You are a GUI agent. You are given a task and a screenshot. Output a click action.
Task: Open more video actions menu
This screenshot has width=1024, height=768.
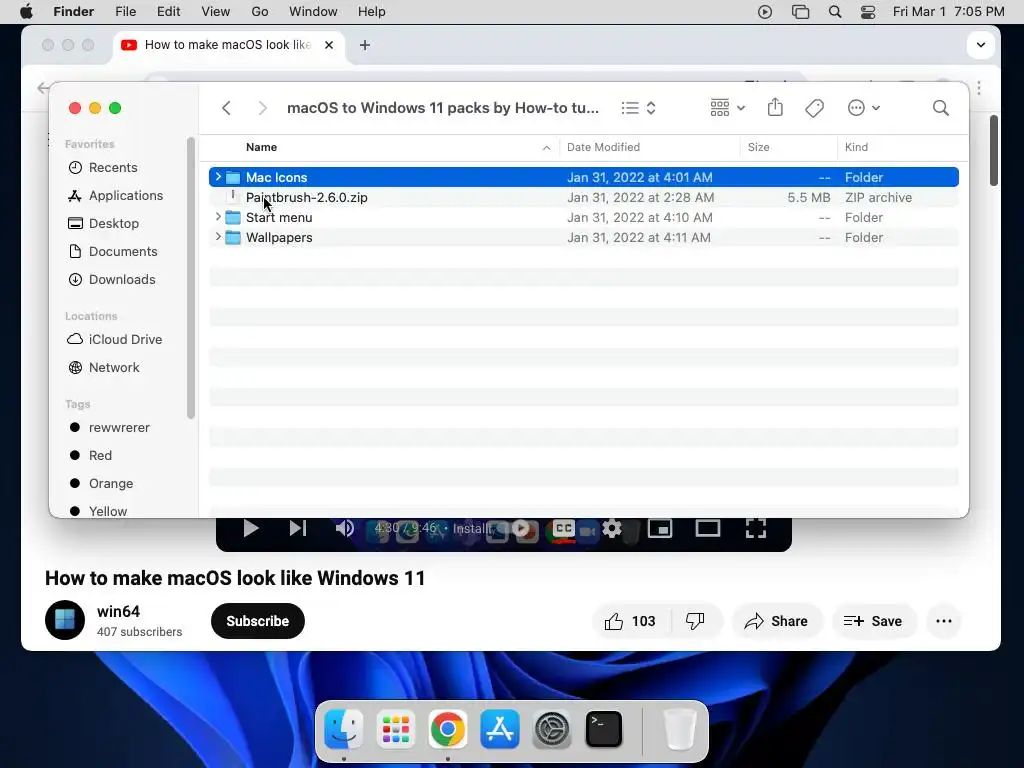tap(944, 621)
